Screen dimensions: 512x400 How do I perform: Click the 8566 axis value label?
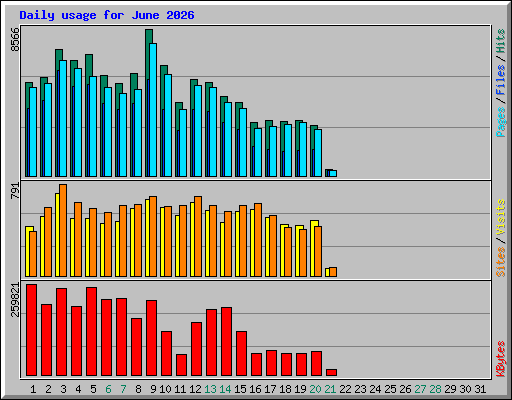[15, 40]
